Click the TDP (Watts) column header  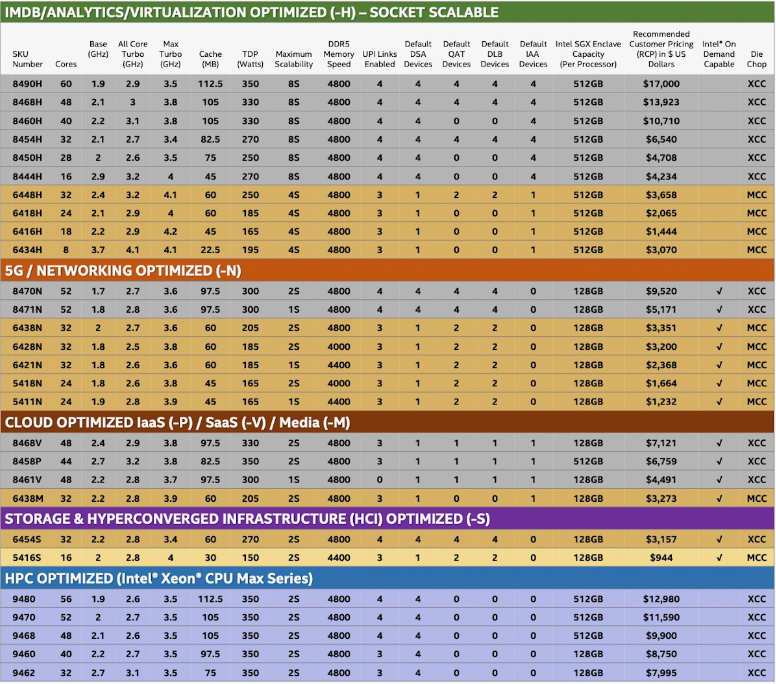(250, 59)
